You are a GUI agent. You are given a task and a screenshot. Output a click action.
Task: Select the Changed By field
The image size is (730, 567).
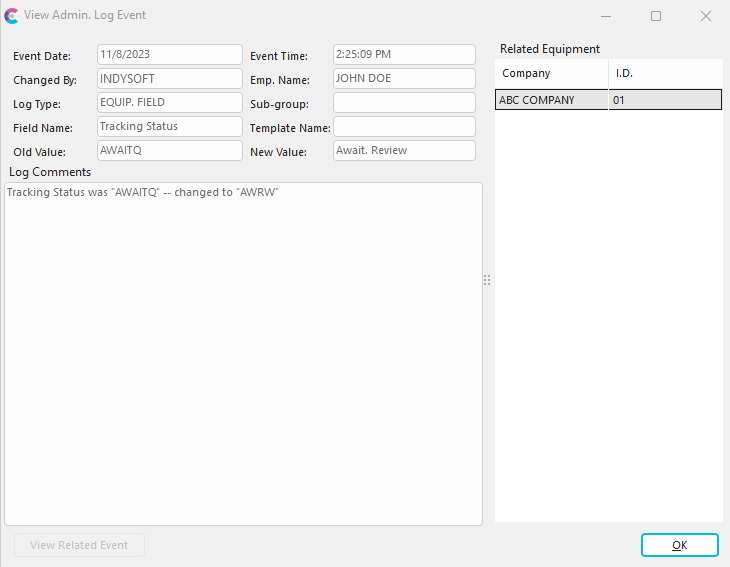pos(169,79)
